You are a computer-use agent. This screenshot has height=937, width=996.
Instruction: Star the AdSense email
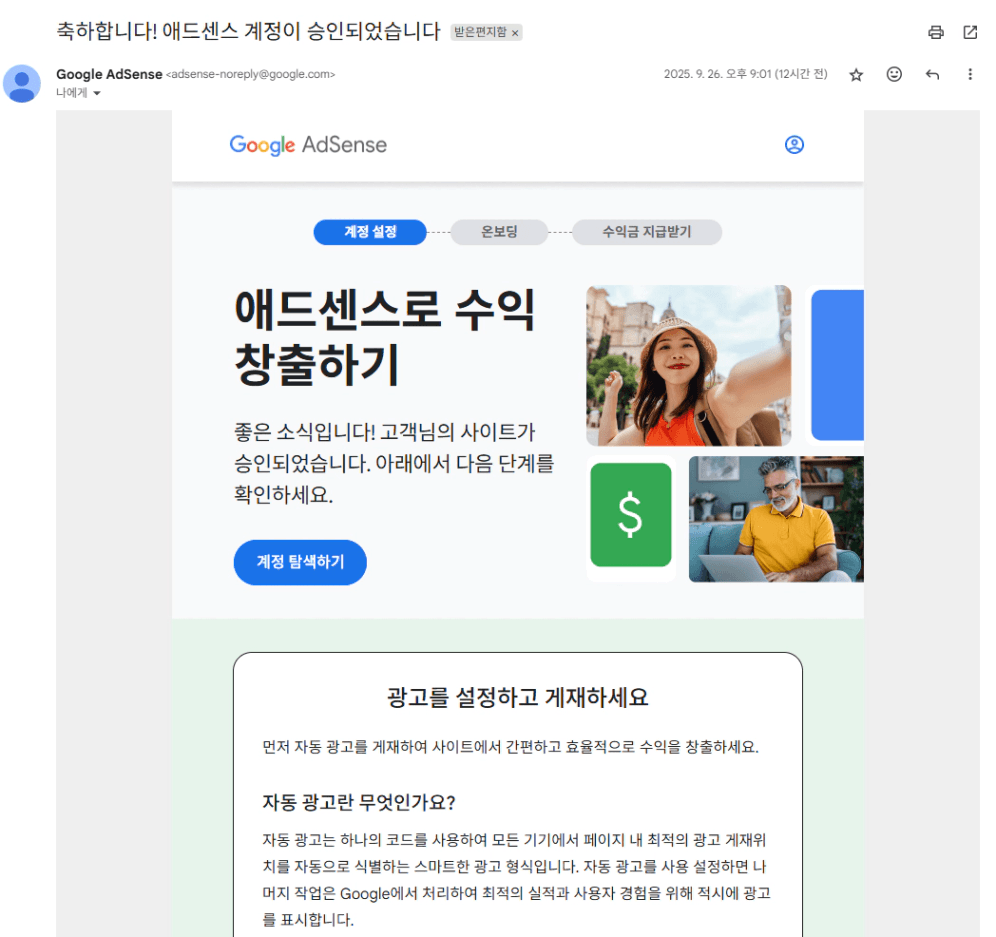click(856, 75)
